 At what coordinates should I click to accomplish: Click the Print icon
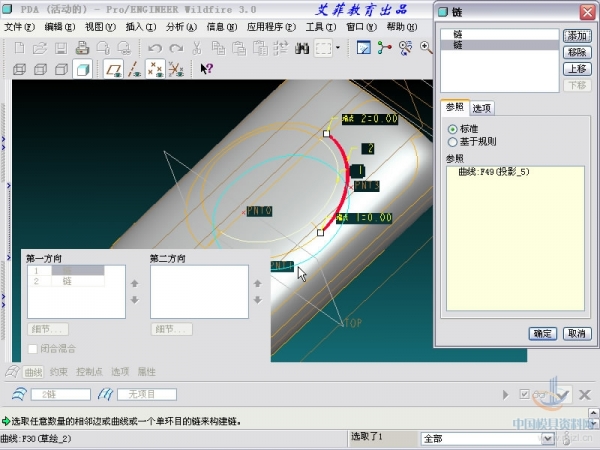click(82, 48)
